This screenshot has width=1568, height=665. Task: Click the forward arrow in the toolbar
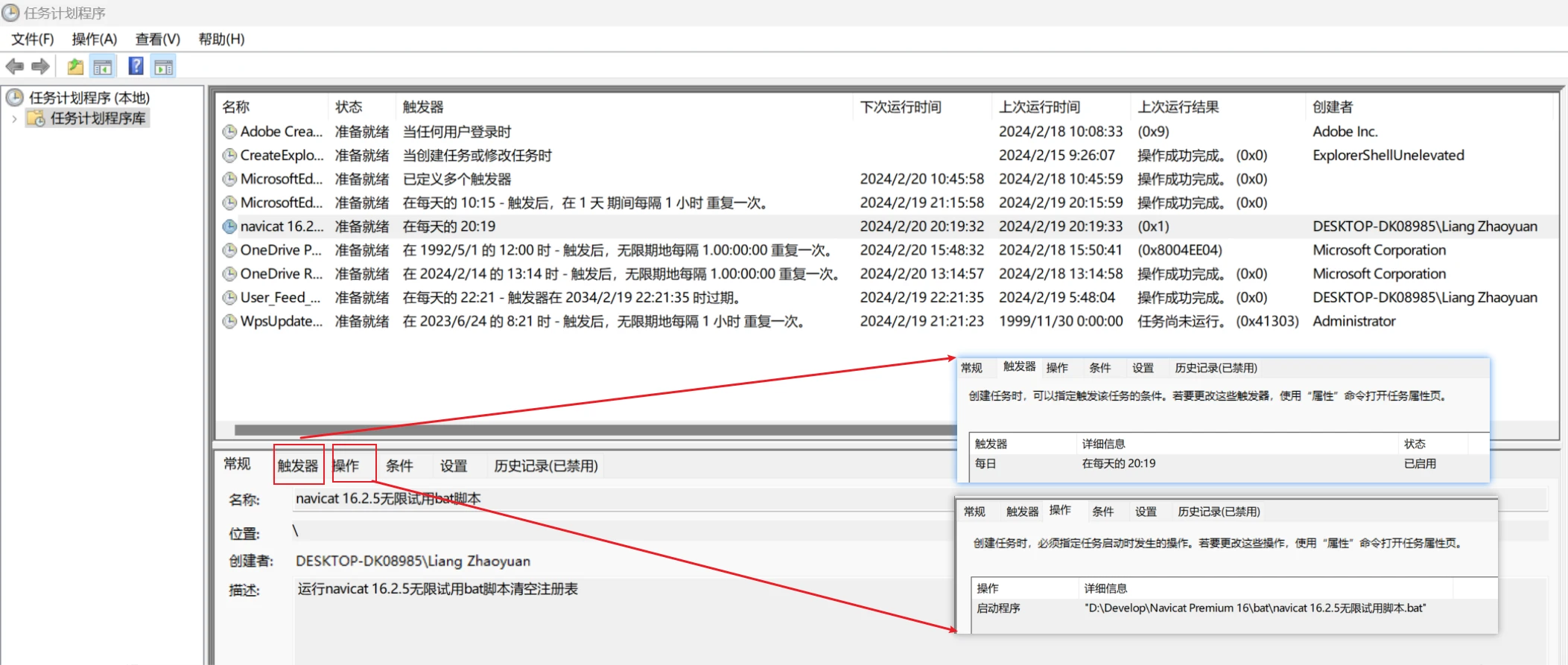pos(41,67)
